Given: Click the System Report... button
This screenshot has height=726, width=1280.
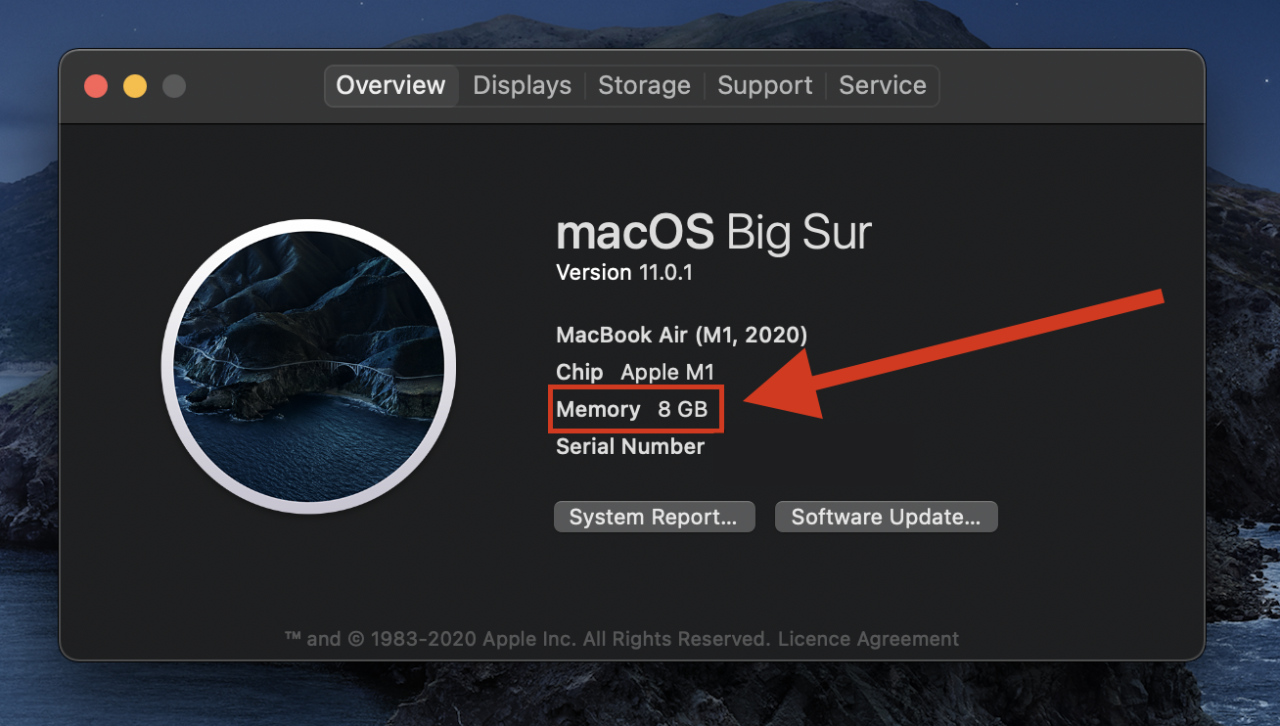Looking at the screenshot, I should click(x=654, y=517).
